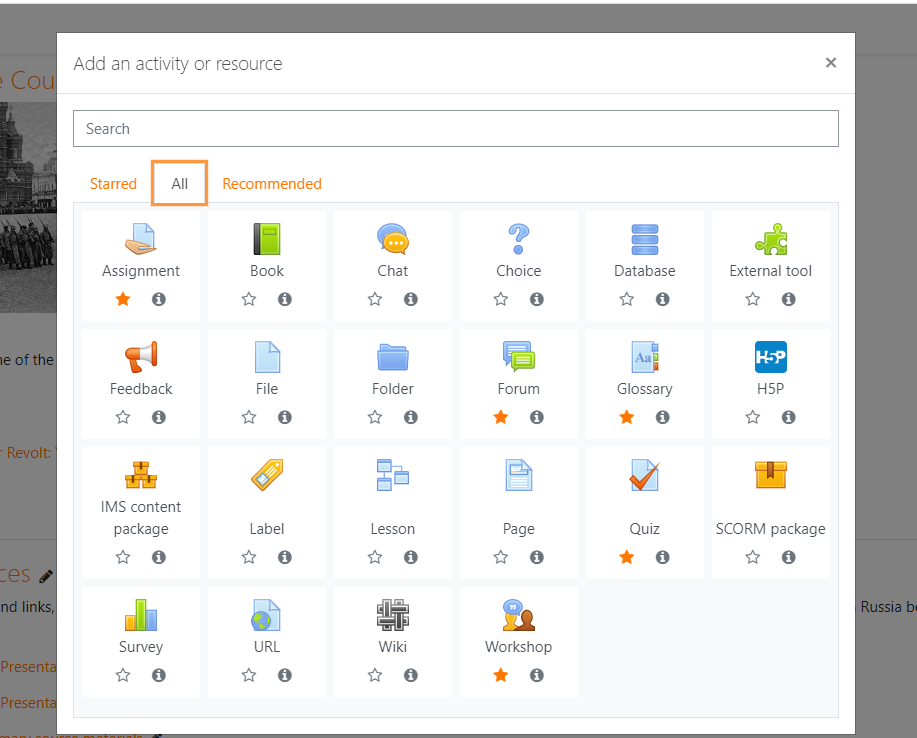917x738 pixels.
Task: Switch to the Starred tab
Action: pyautogui.click(x=113, y=184)
